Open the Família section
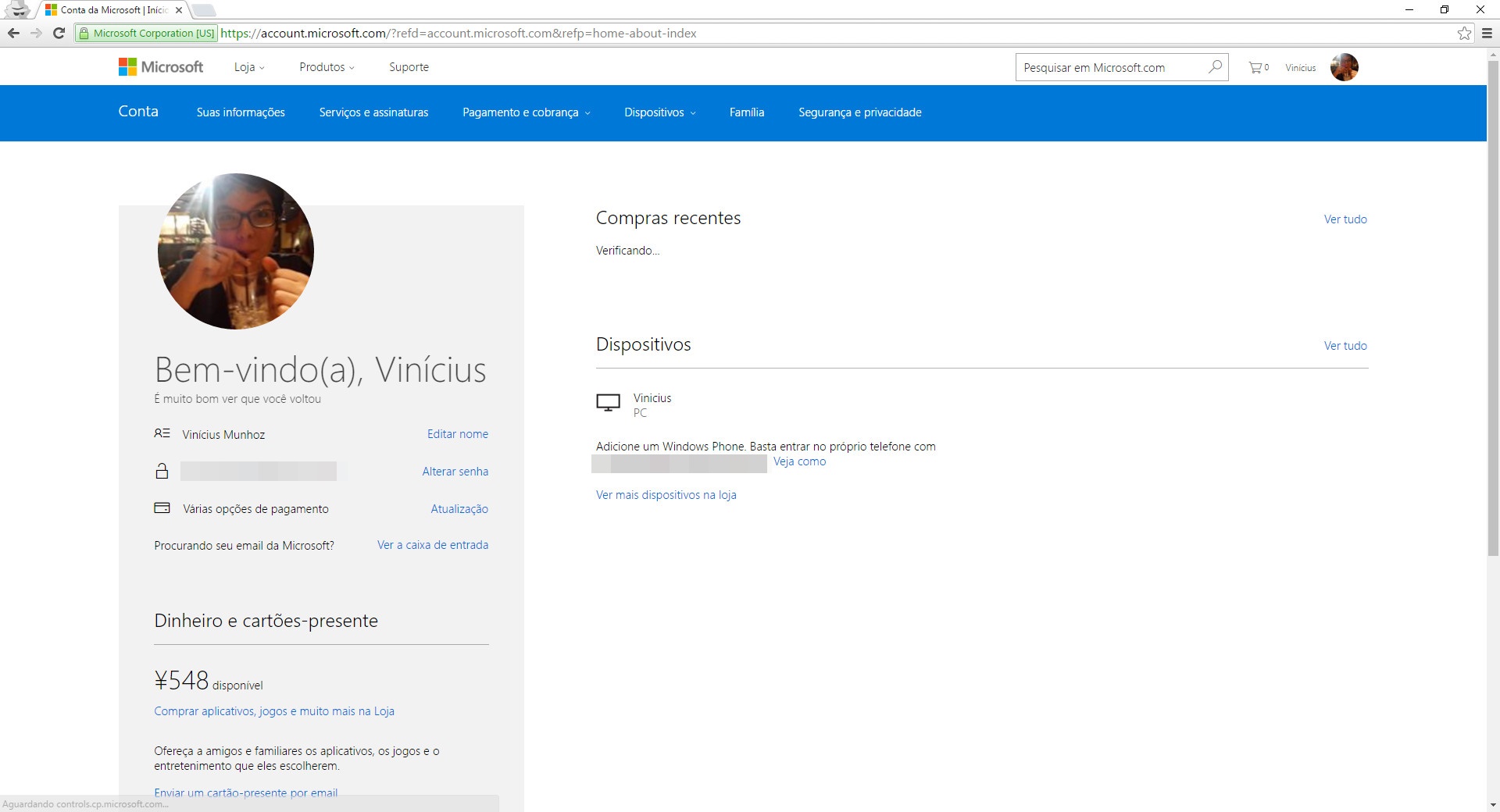This screenshot has height=812, width=1500. tap(747, 112)
